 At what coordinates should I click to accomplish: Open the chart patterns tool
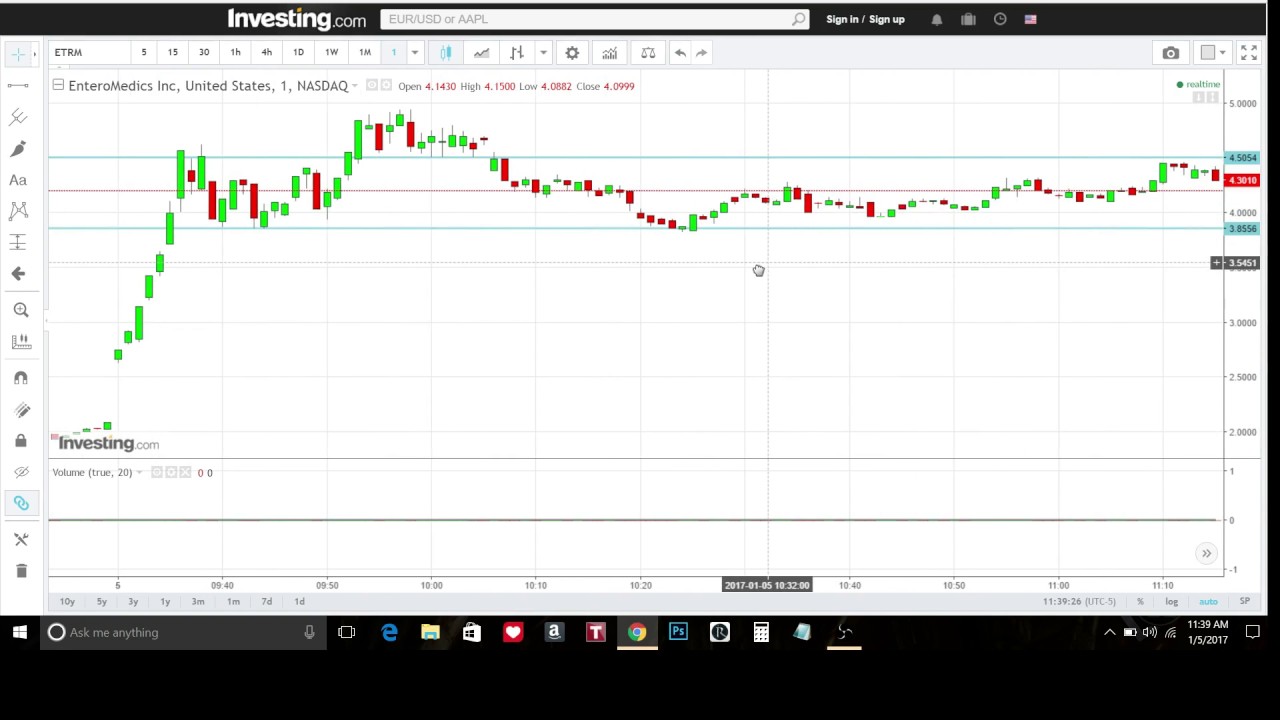click(x=18, y=211)
